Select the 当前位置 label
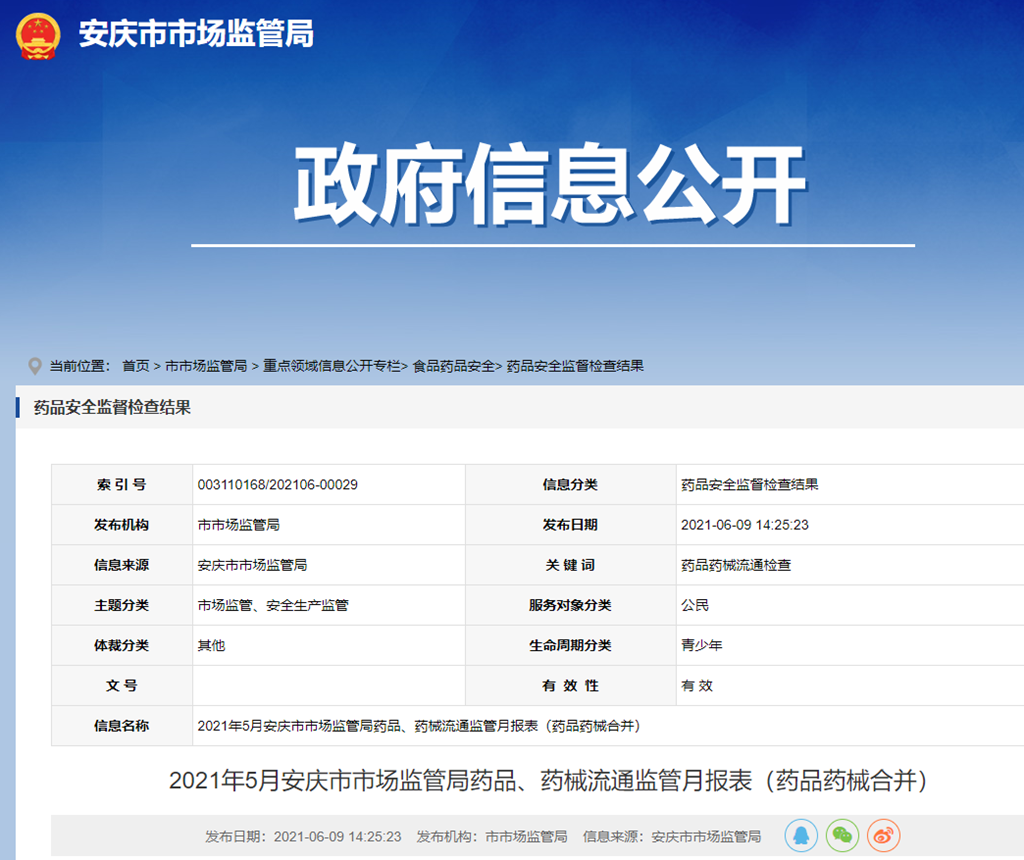 pyautogui.click(x=80, y=366)
